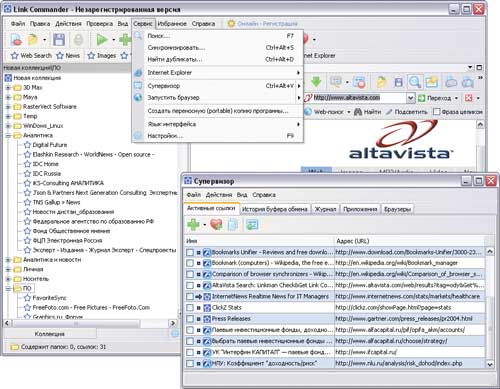Check the AltaVista Search row checkbox
500x389 pixels.
190,285
